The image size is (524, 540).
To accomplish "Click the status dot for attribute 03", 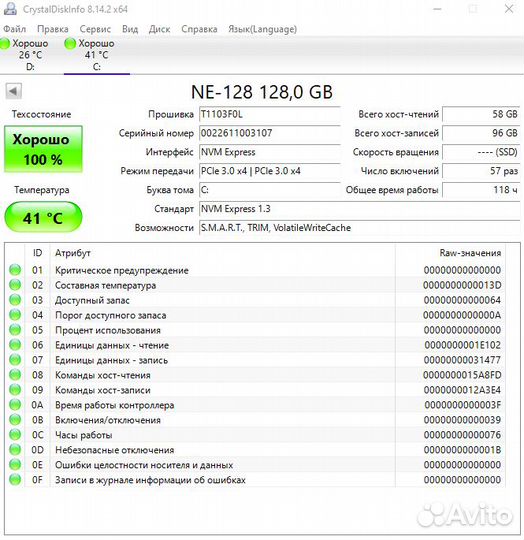I will click(x=15, y=300).
